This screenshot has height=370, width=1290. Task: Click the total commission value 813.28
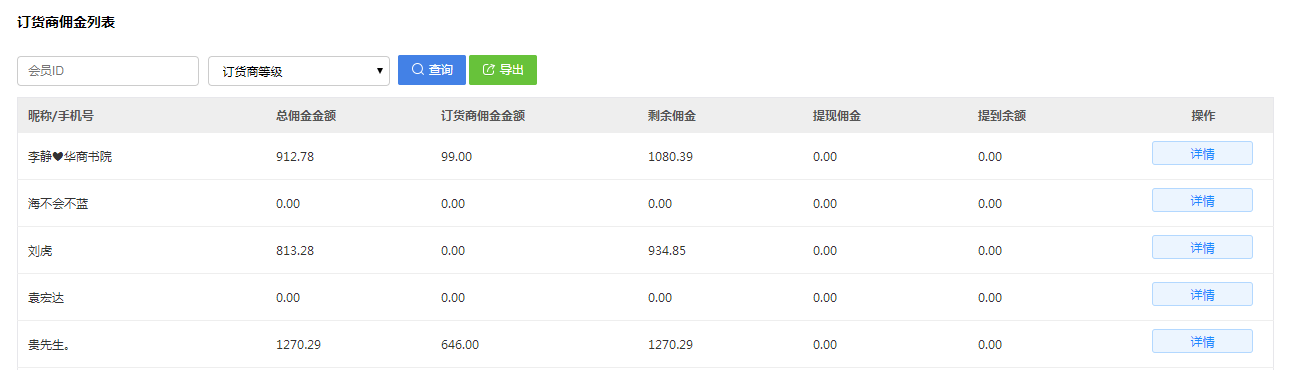pyautogui.click(x=295, y=251)
